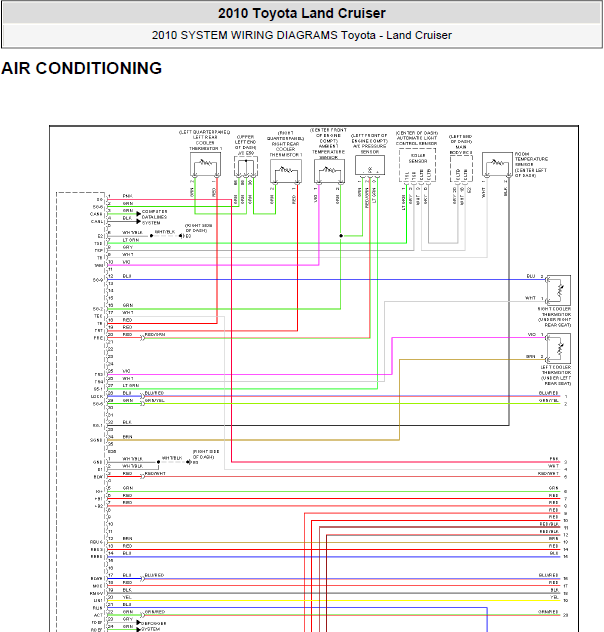Click the "RED/WHT" label beside pin 3
Screen dimensions: 604x632
point(155,473)
